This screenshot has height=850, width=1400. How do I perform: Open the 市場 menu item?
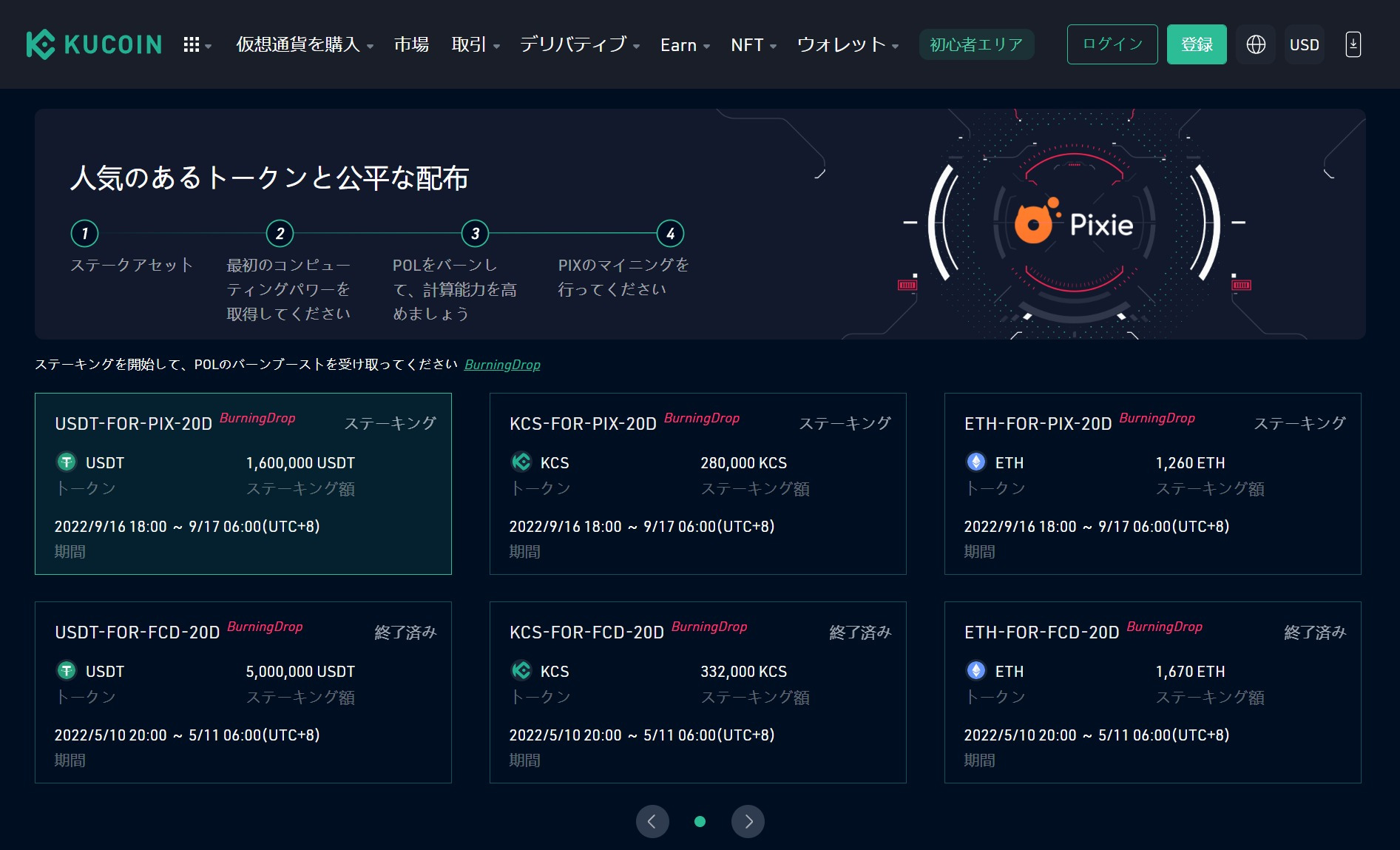(x=412, y=44)
